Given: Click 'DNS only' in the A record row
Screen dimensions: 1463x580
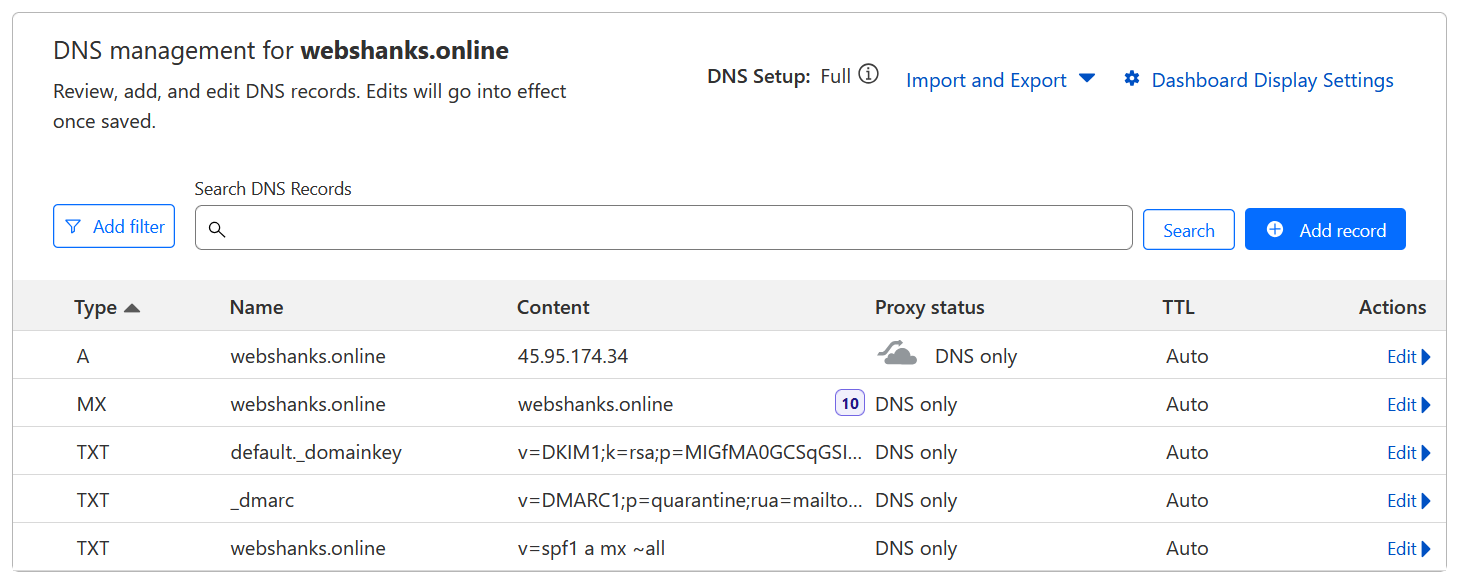Looking at the screenshot, I should (x=976, y=356).
